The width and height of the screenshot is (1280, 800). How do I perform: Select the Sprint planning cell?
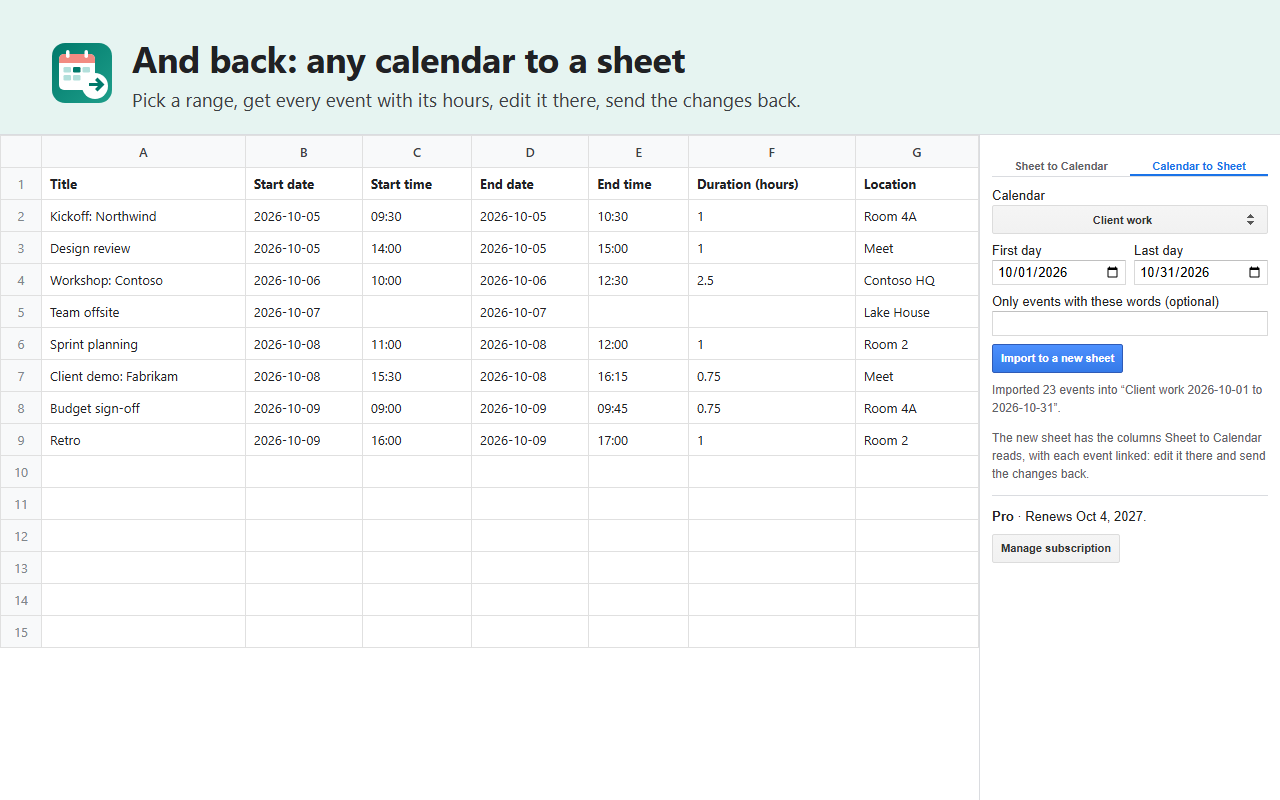tap(143, 344)
